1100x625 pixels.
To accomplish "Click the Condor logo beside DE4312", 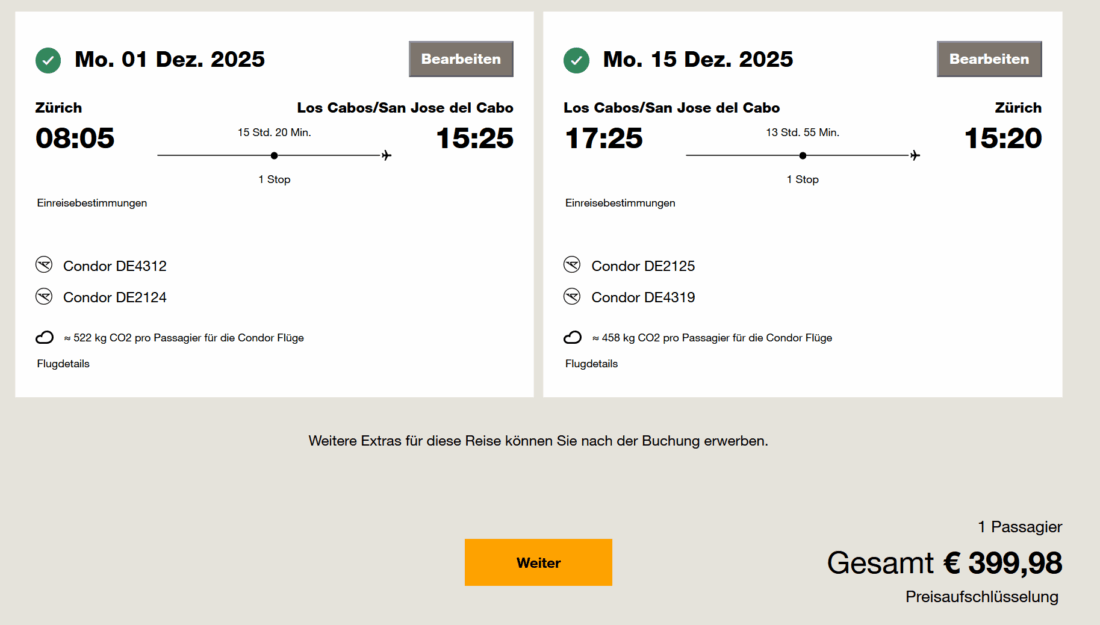I will (44, 265).
